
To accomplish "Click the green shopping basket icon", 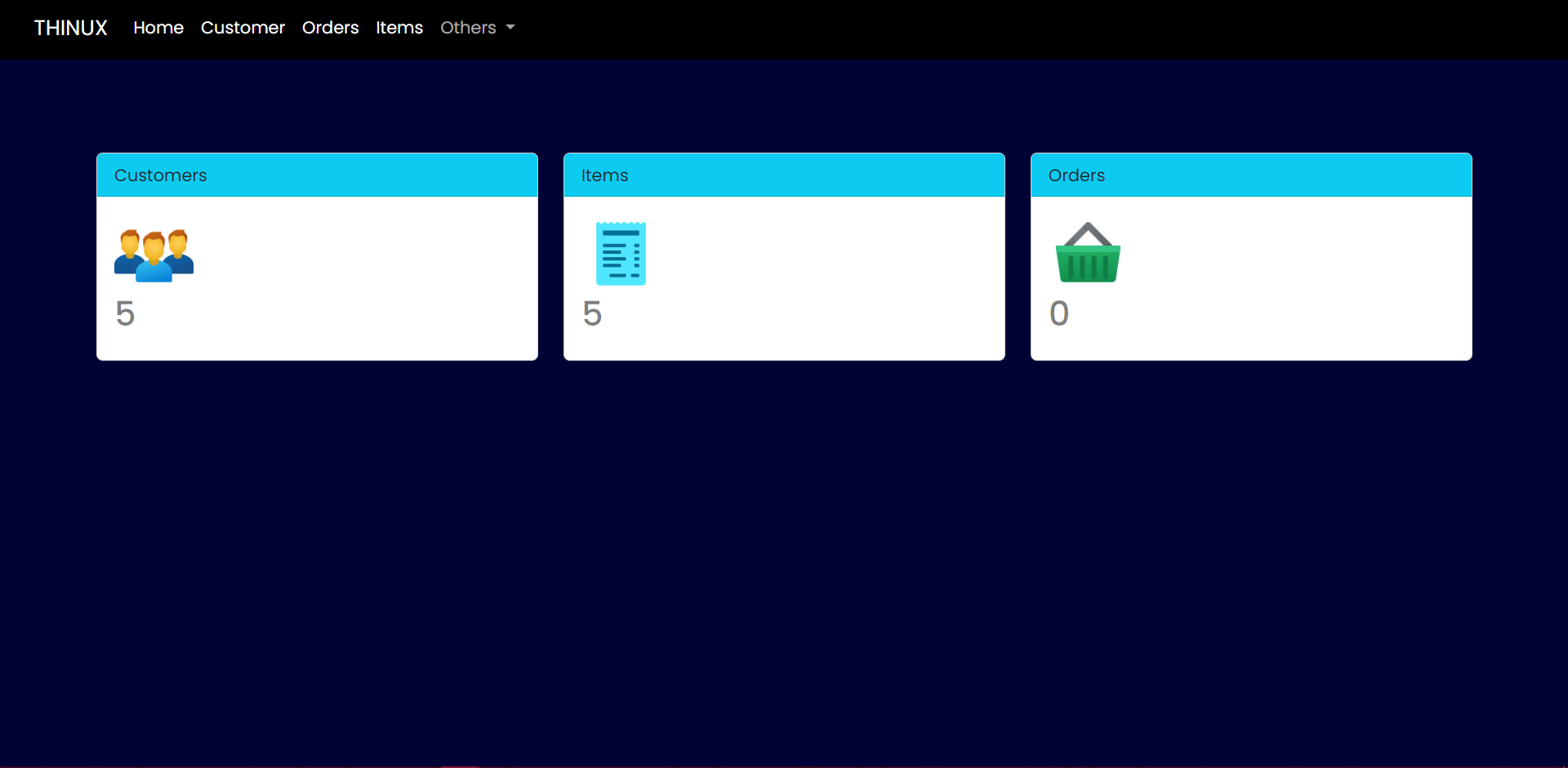I will pos(1088,253).
